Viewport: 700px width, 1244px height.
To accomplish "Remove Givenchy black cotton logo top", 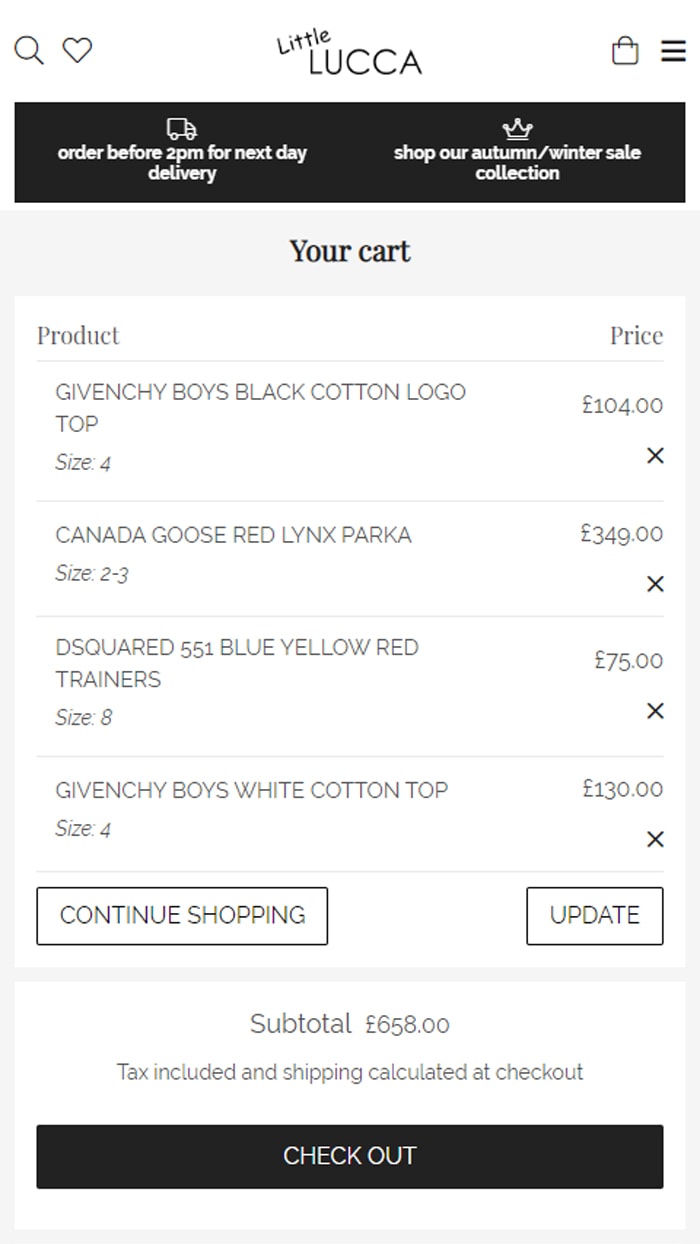I will point(655,456).
